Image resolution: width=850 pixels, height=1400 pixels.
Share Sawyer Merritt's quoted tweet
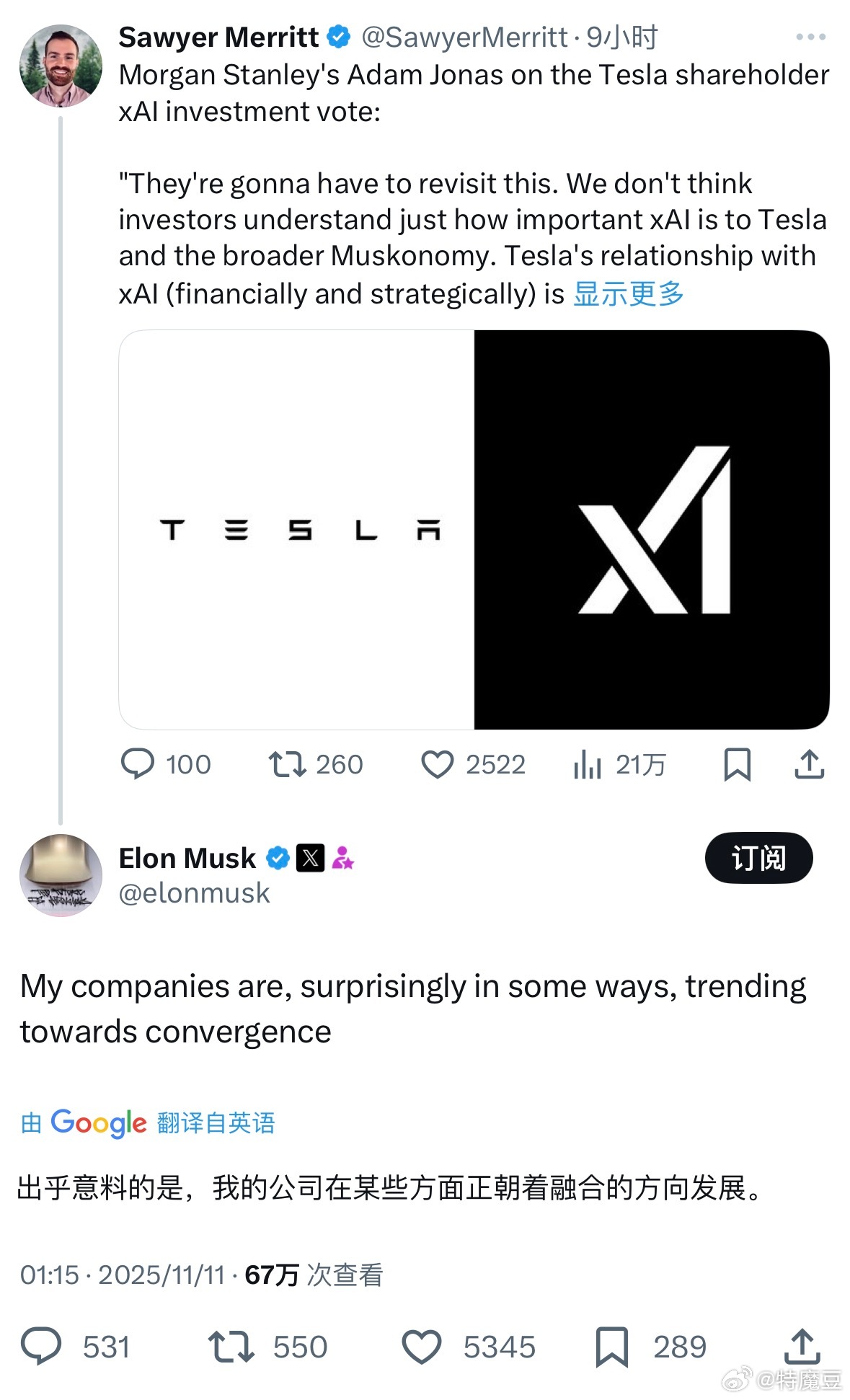(x=809, y=764)
